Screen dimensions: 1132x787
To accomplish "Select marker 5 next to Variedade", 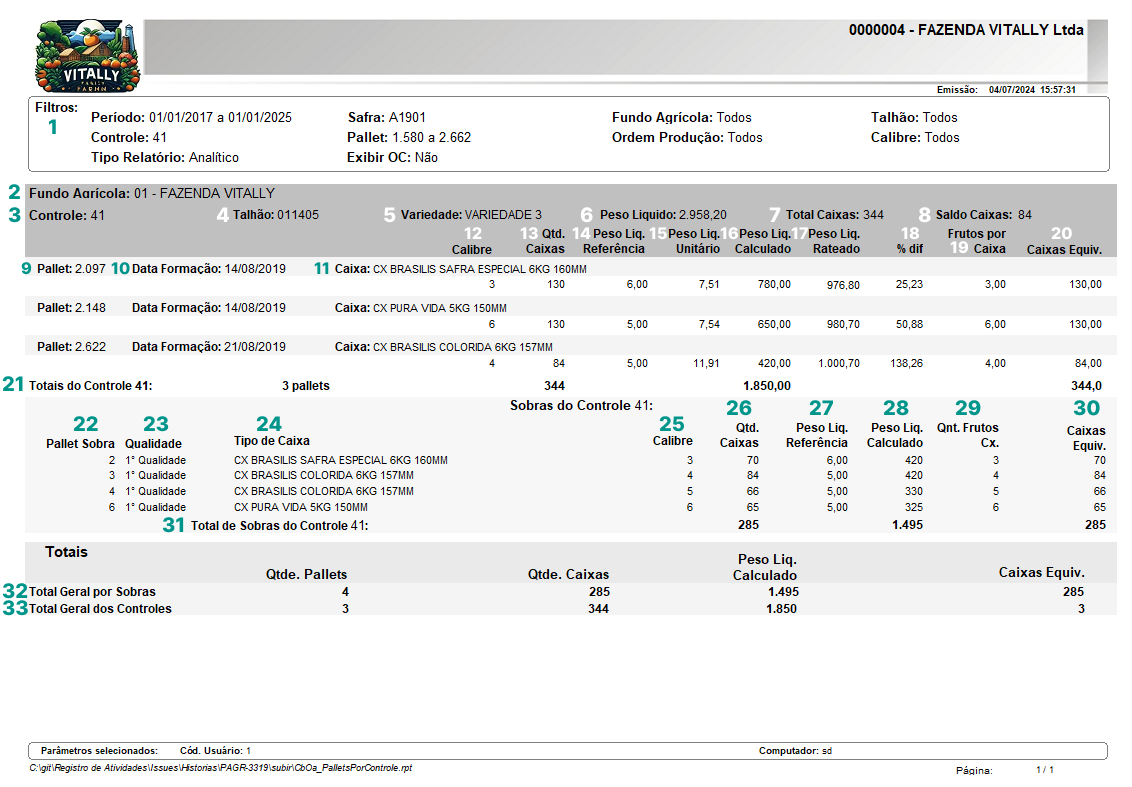I will coord(389,214).
